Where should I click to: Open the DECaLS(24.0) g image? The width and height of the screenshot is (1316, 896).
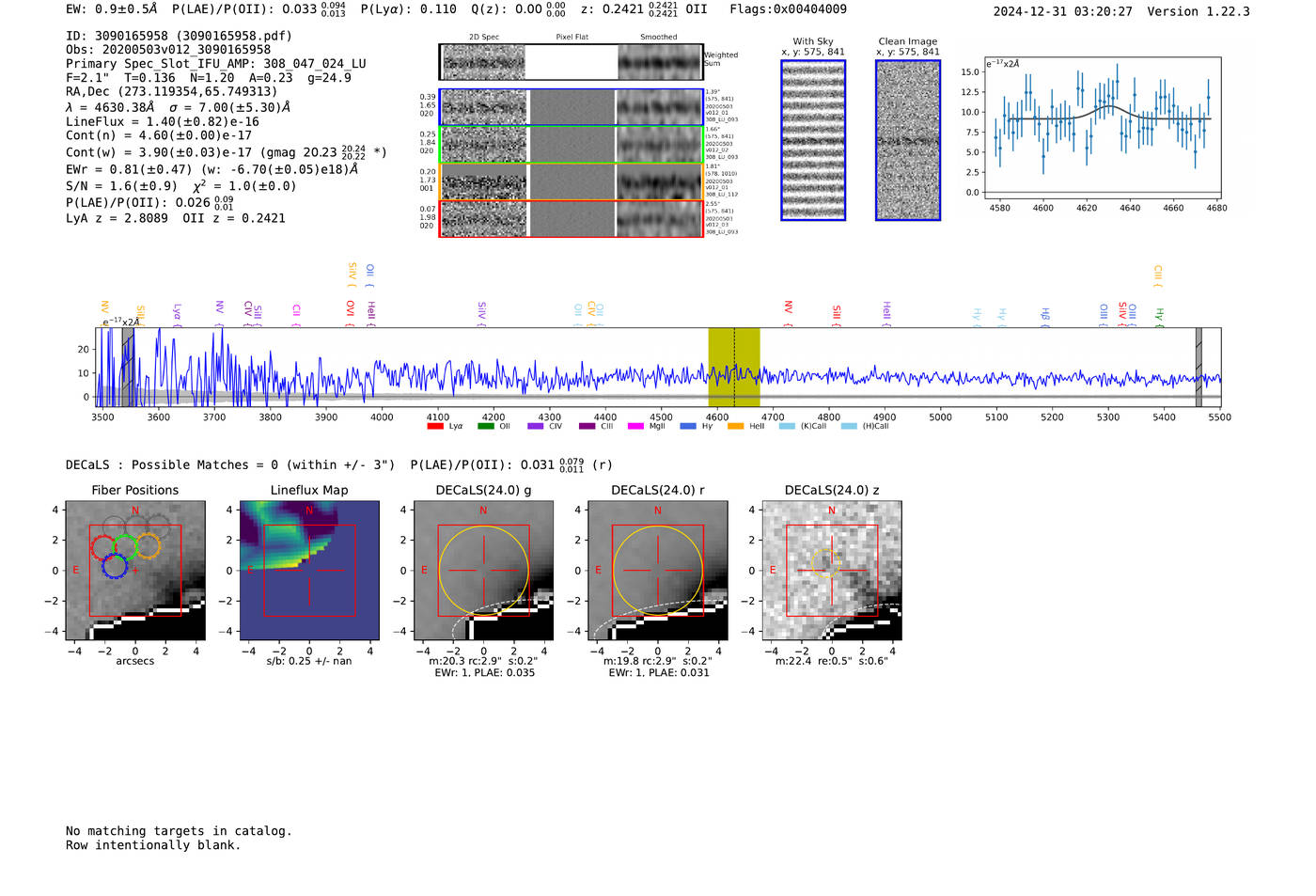(x=484, y=570)
